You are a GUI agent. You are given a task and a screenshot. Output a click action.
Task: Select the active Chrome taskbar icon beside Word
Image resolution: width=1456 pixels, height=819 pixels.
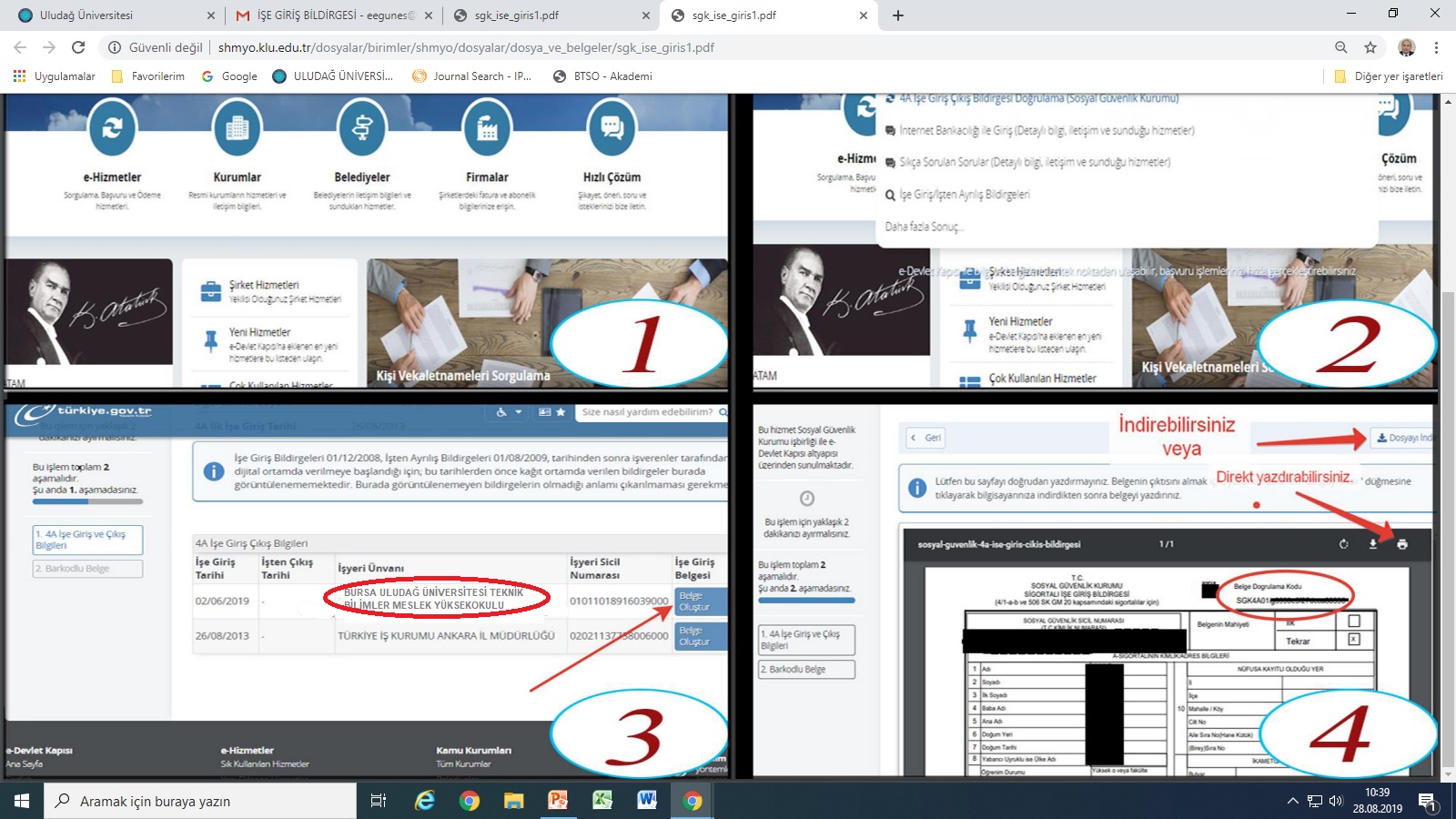click(x=693, y=801)
